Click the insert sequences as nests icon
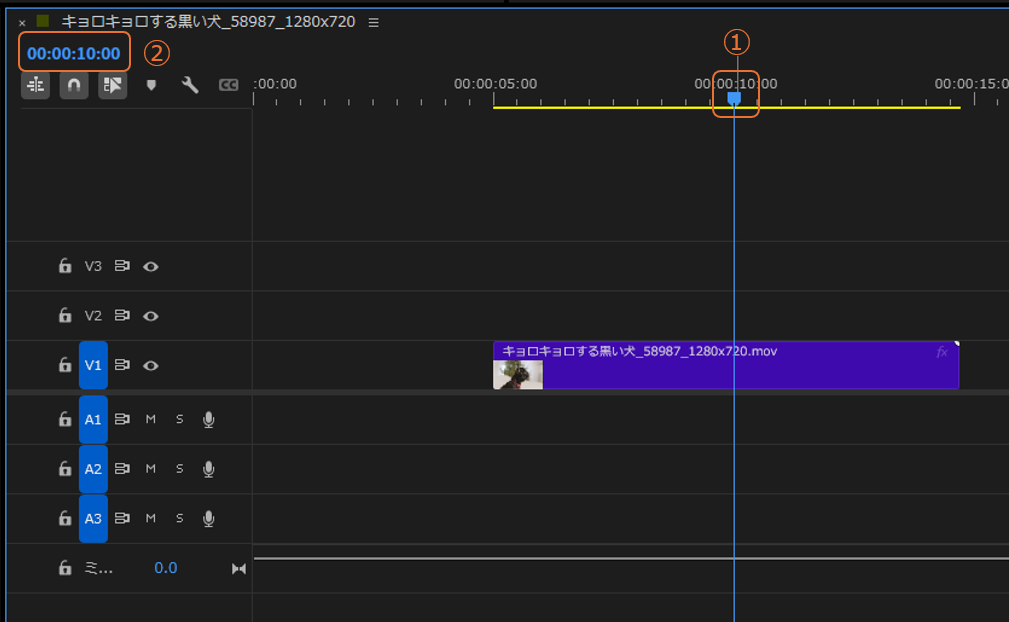 tap(35, 86)
